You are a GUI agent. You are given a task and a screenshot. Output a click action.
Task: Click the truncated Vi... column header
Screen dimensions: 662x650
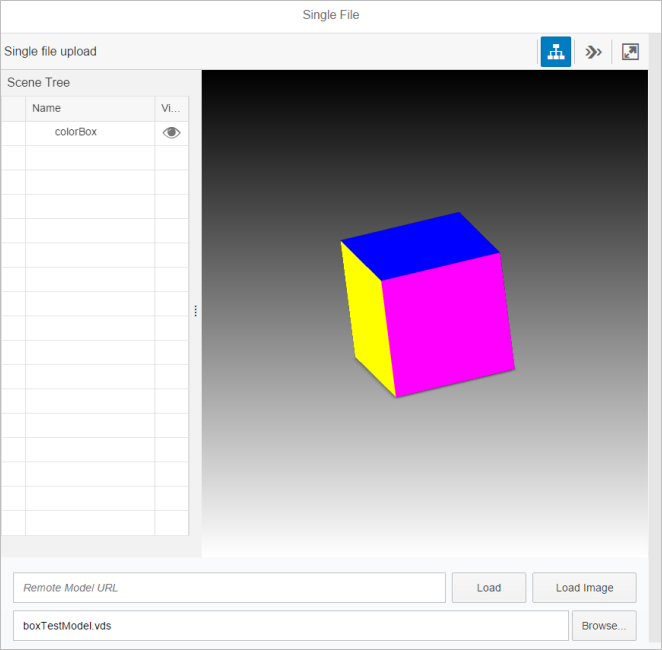pos(170,108)
